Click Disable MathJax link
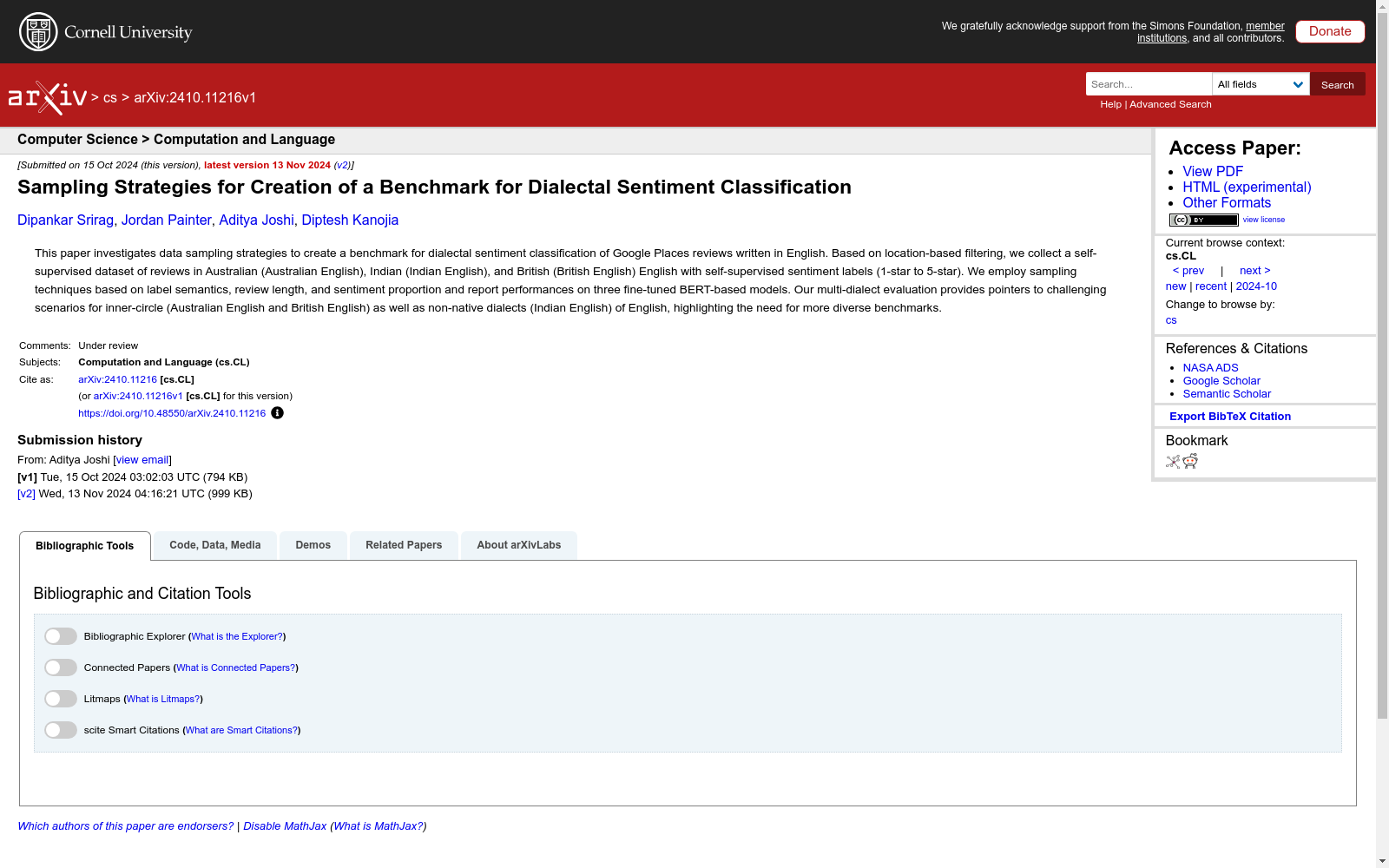This screenshot has height=868, width=1389. click(x=285, y=826)
